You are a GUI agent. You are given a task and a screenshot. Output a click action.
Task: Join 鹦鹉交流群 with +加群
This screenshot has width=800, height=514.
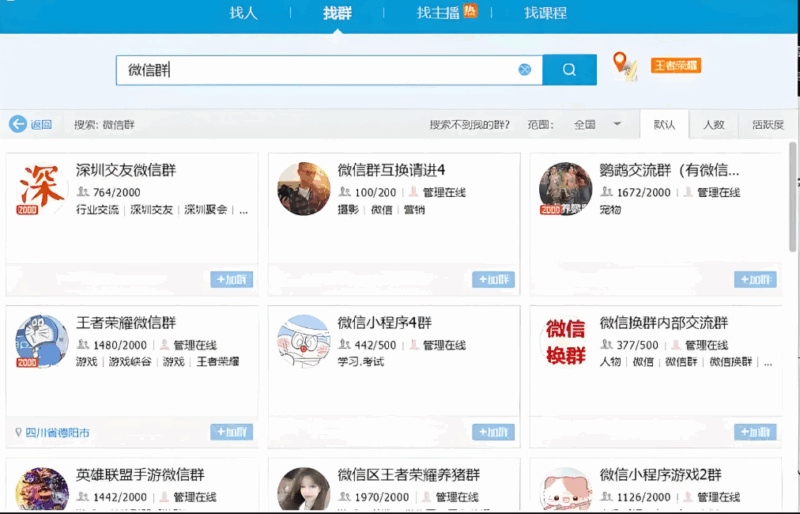[755, 279]
